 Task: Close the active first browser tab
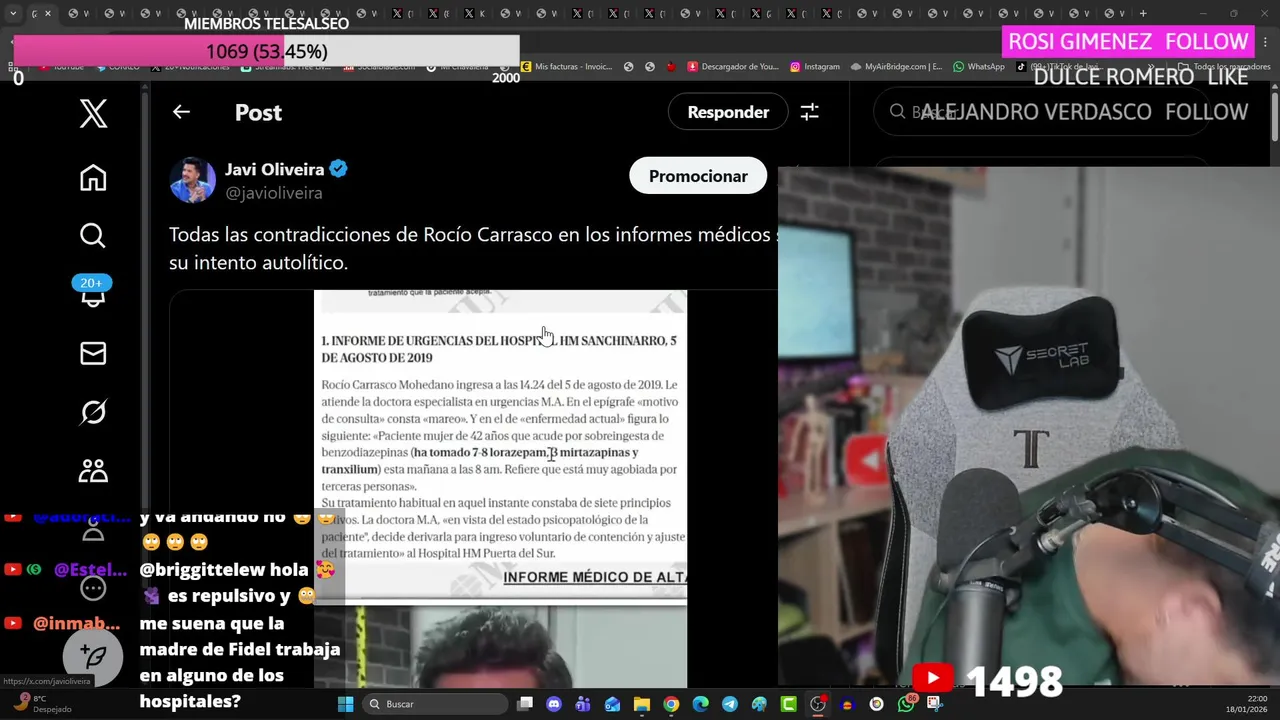50,14
